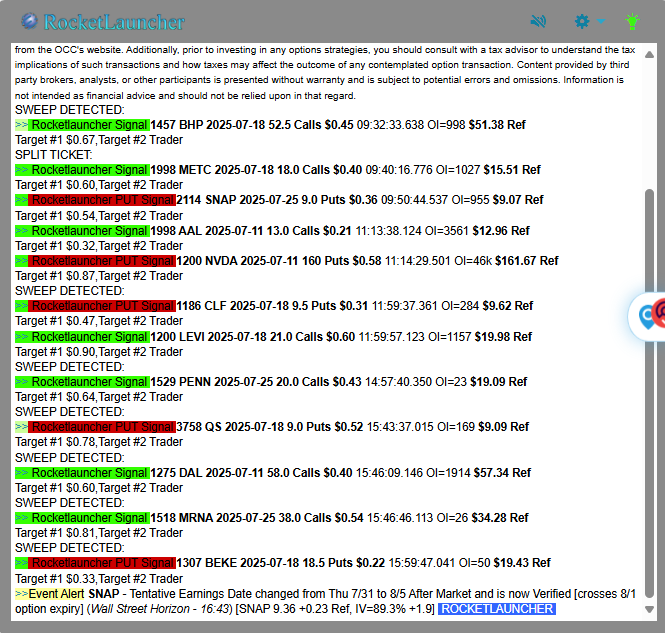
Task: Select the METC 18.0 Calls signal label
Action: pos(89,170)
